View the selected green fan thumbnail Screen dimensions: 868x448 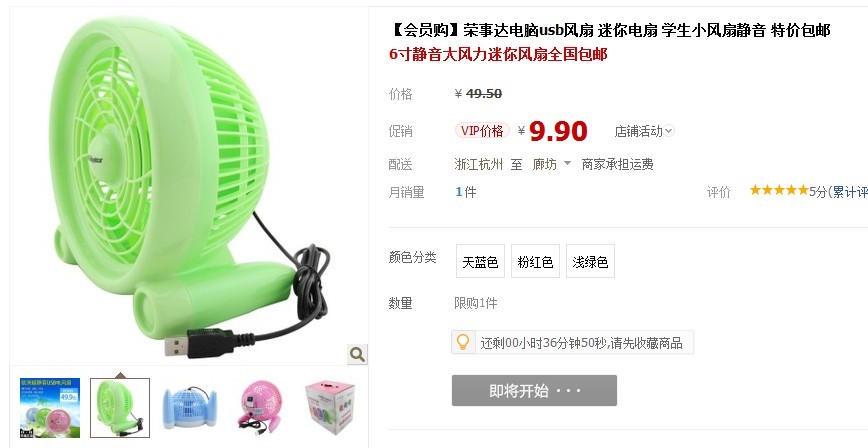pos(120,408)
